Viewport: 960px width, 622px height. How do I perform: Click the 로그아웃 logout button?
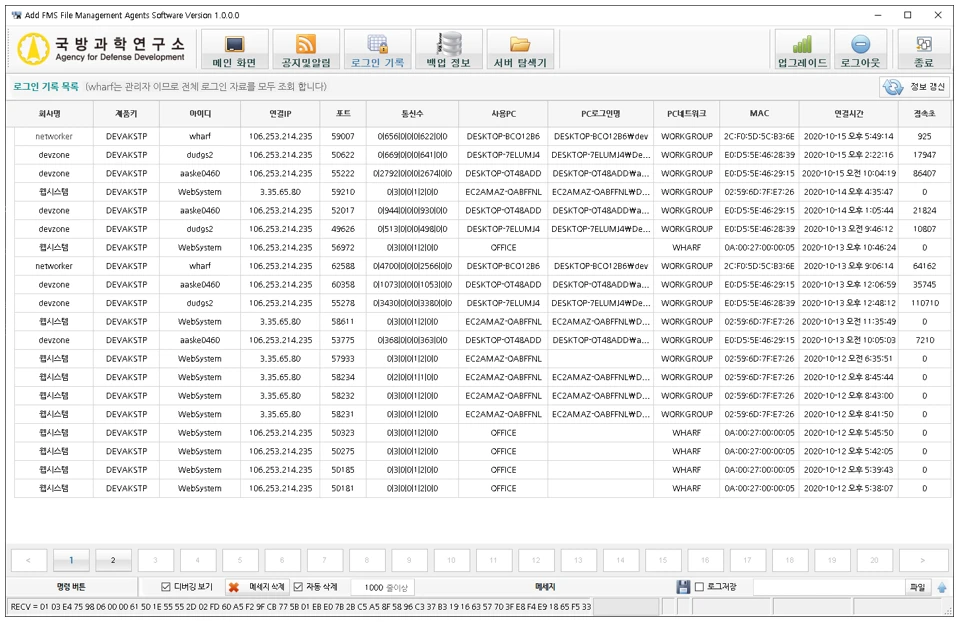[x=860, y=49]
